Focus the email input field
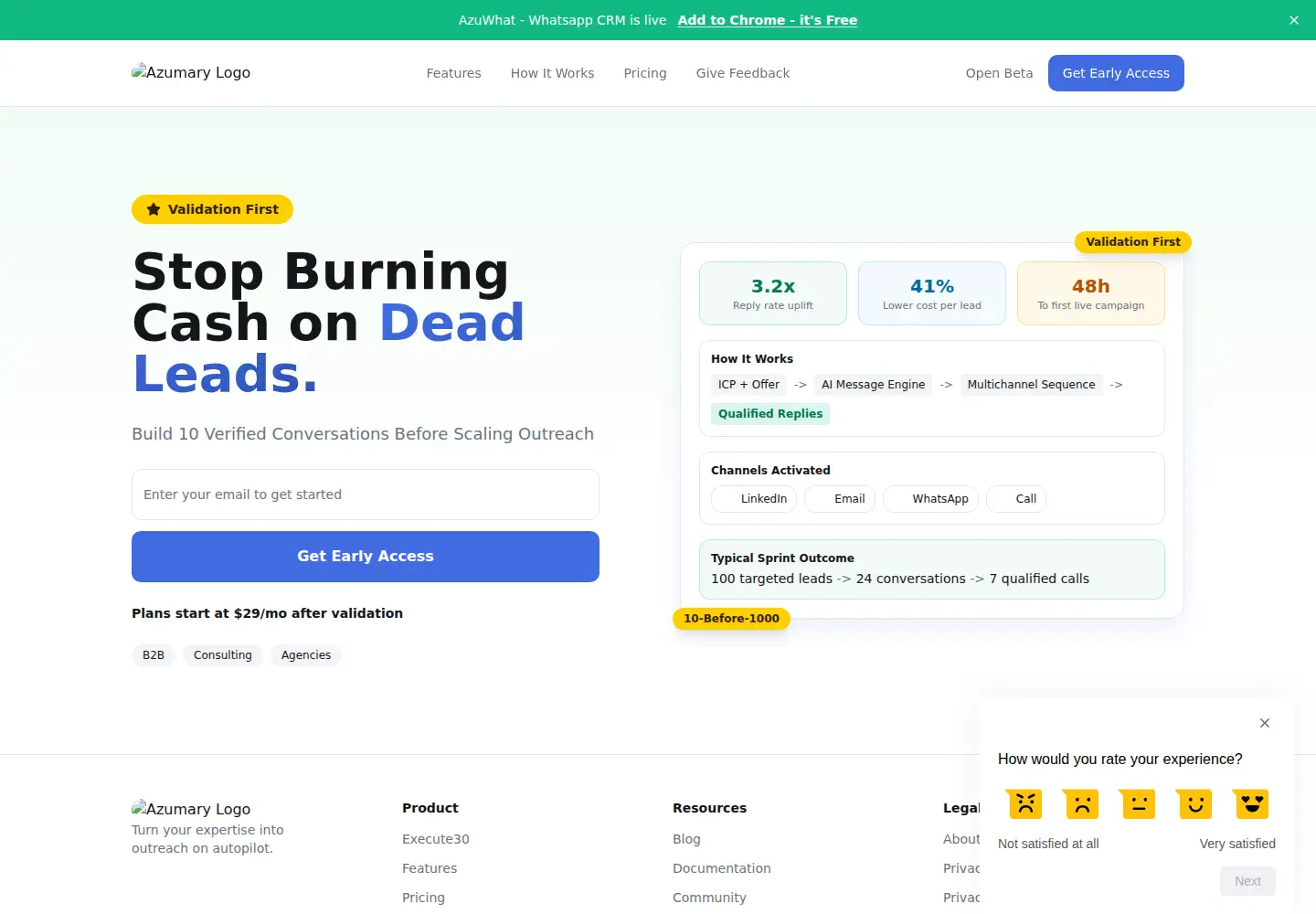This screenshot has width=1316, height=914. pyautogui.click(x=366, y=494)
